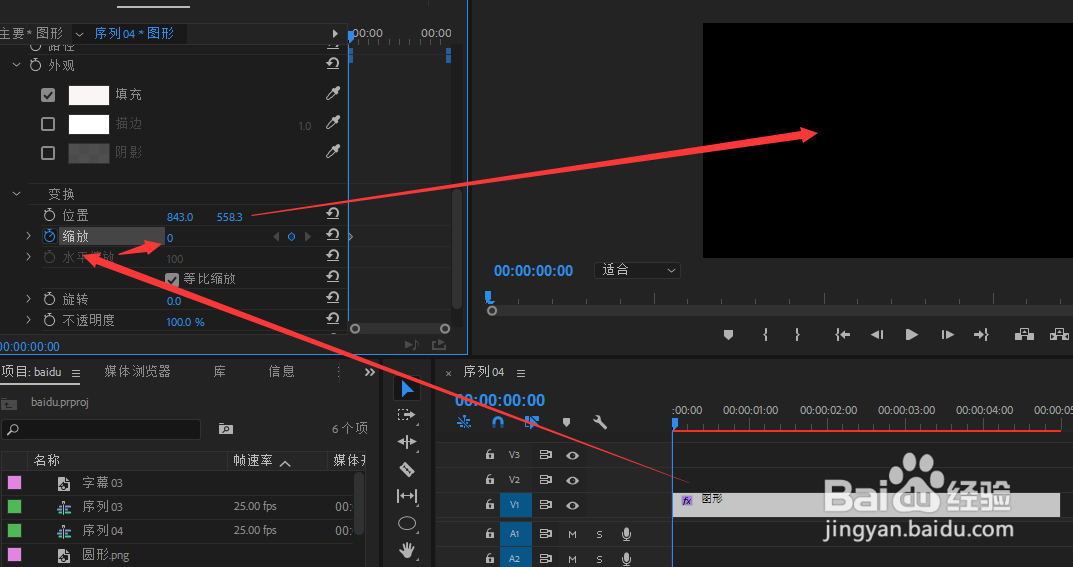The height and width of the screenshot is (567, 1073).
Task: Open fill color swatch for 填充
Action: (89, 95)
